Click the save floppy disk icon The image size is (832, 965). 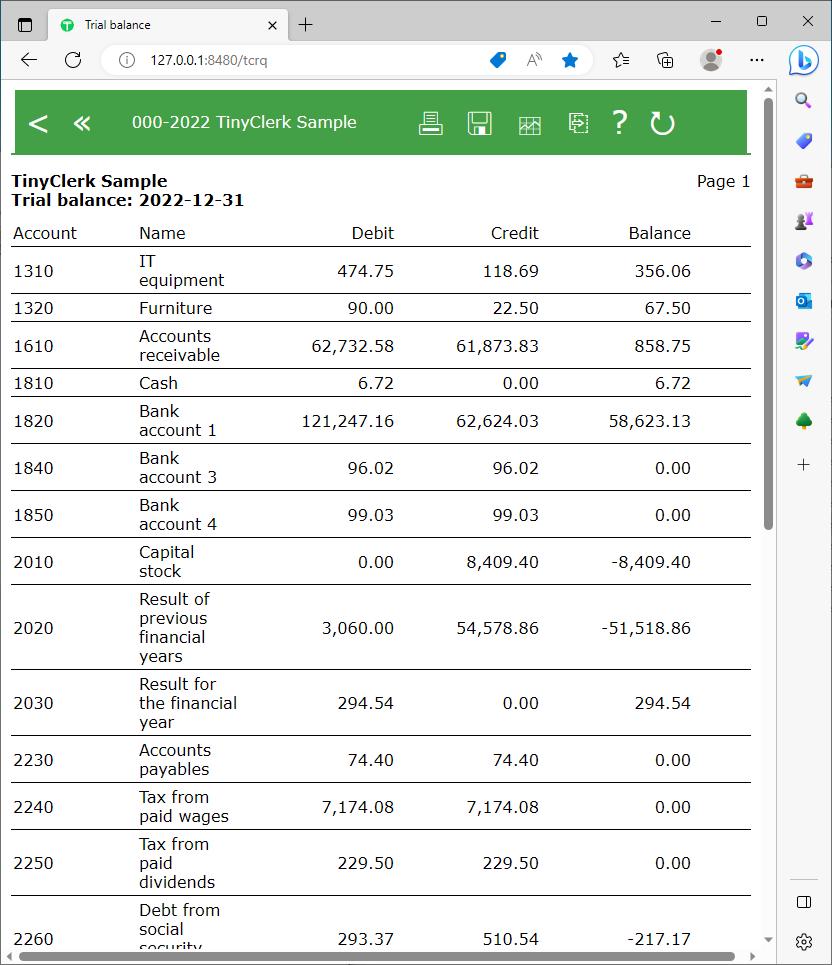point(480,123)
